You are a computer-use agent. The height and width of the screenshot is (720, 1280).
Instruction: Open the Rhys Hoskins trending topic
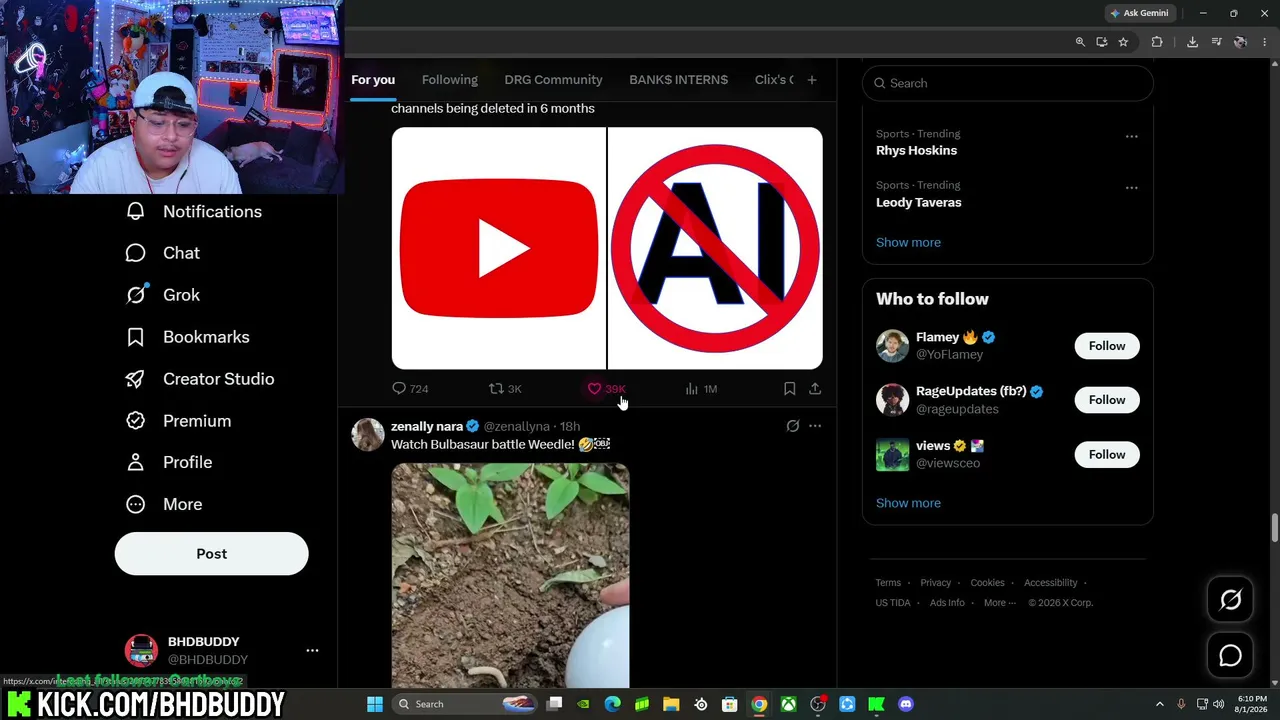pyautogui.click(x=916, y=150)
